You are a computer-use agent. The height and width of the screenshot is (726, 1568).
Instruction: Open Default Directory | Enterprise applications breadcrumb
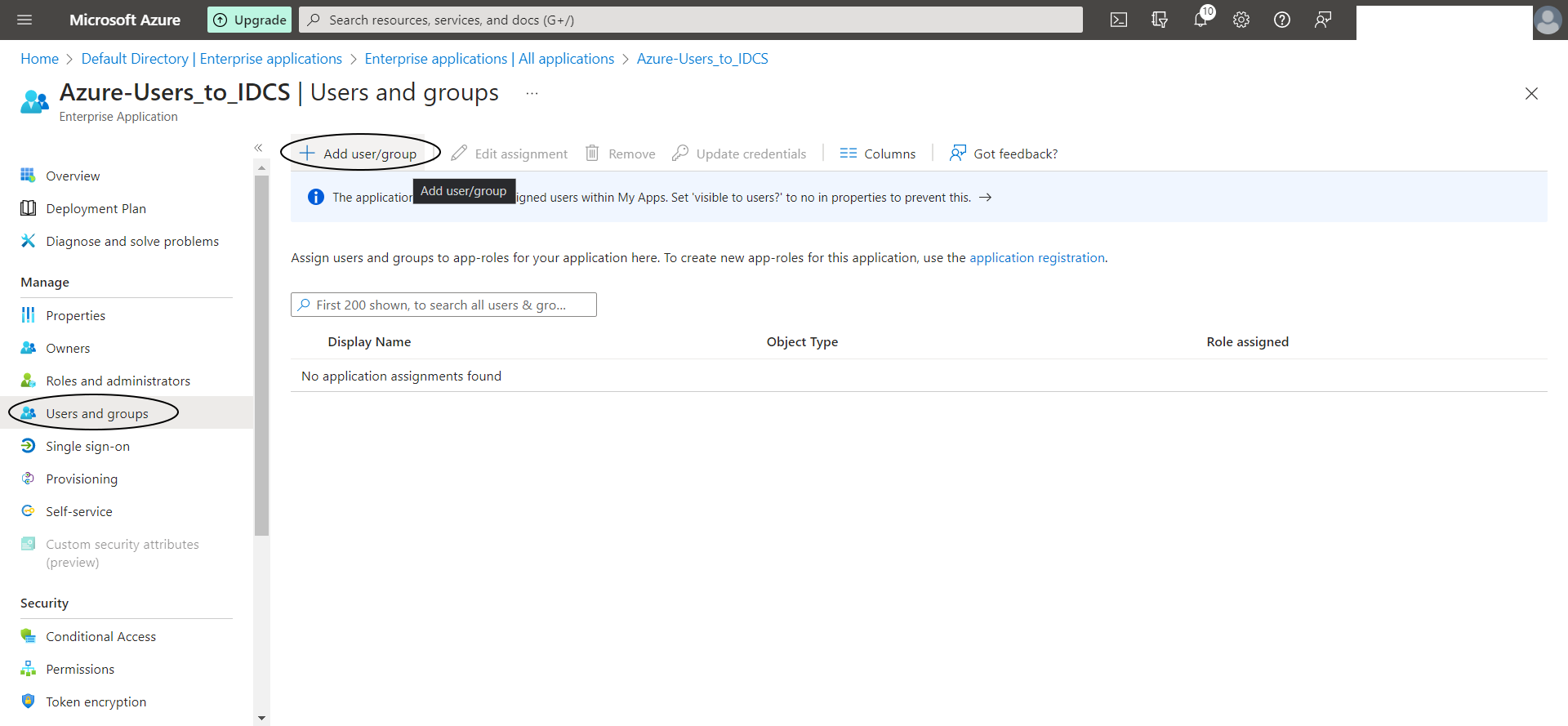(x=212, y=59)
